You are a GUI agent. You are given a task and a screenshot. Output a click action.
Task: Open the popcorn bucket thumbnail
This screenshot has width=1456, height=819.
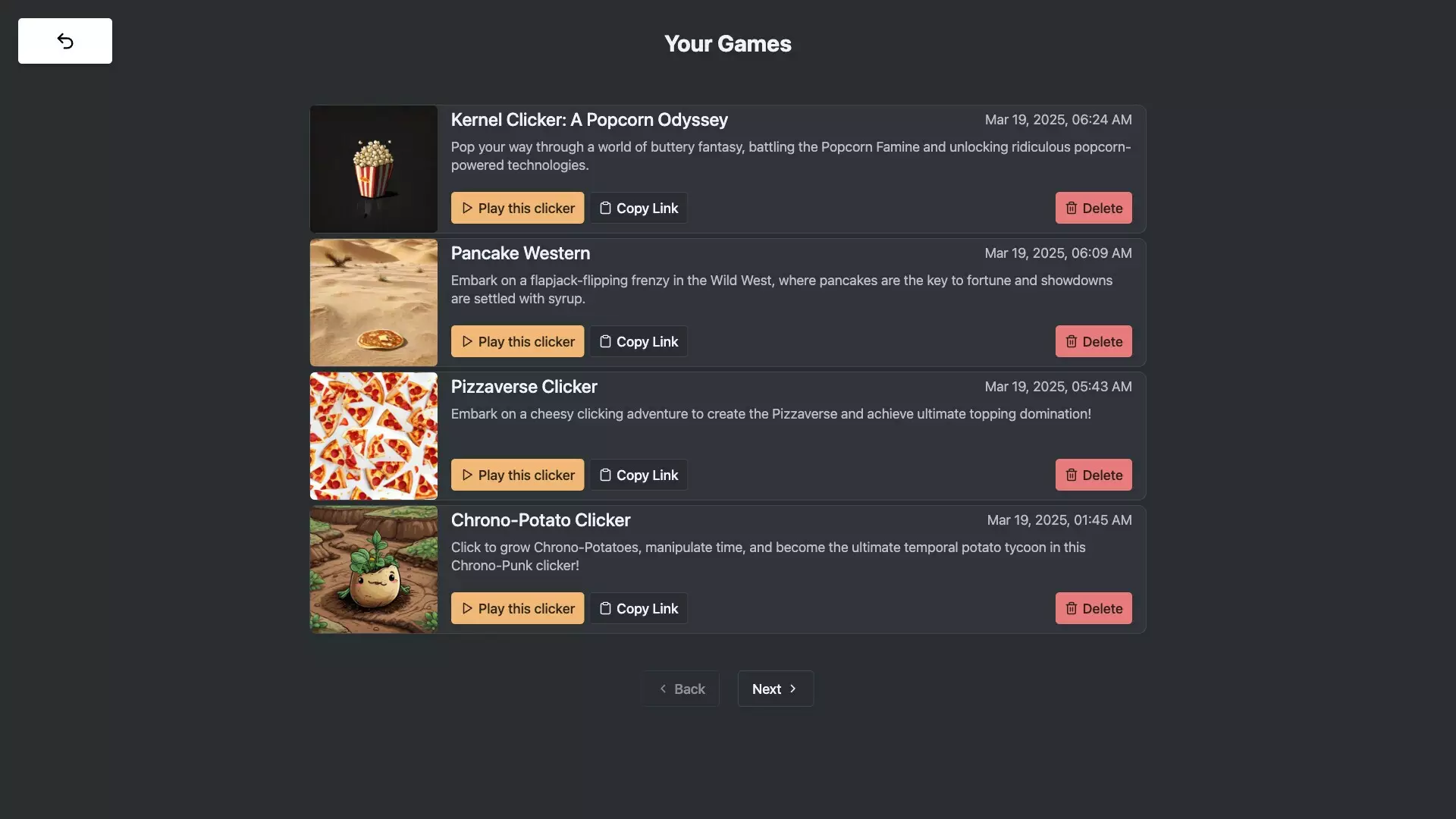pos(374,168)
